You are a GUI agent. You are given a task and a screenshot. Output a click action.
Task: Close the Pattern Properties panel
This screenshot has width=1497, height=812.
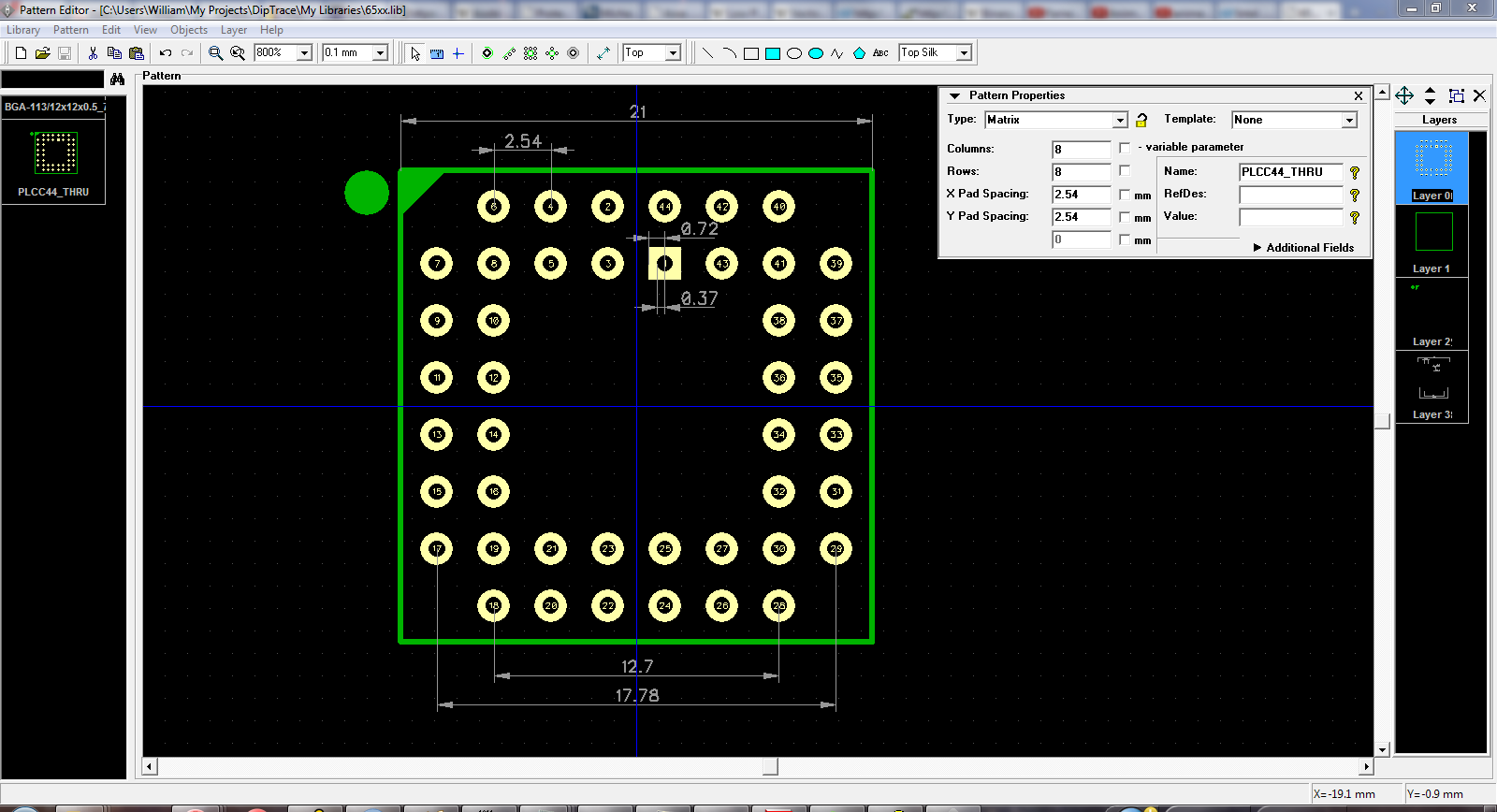(1359, 95)
